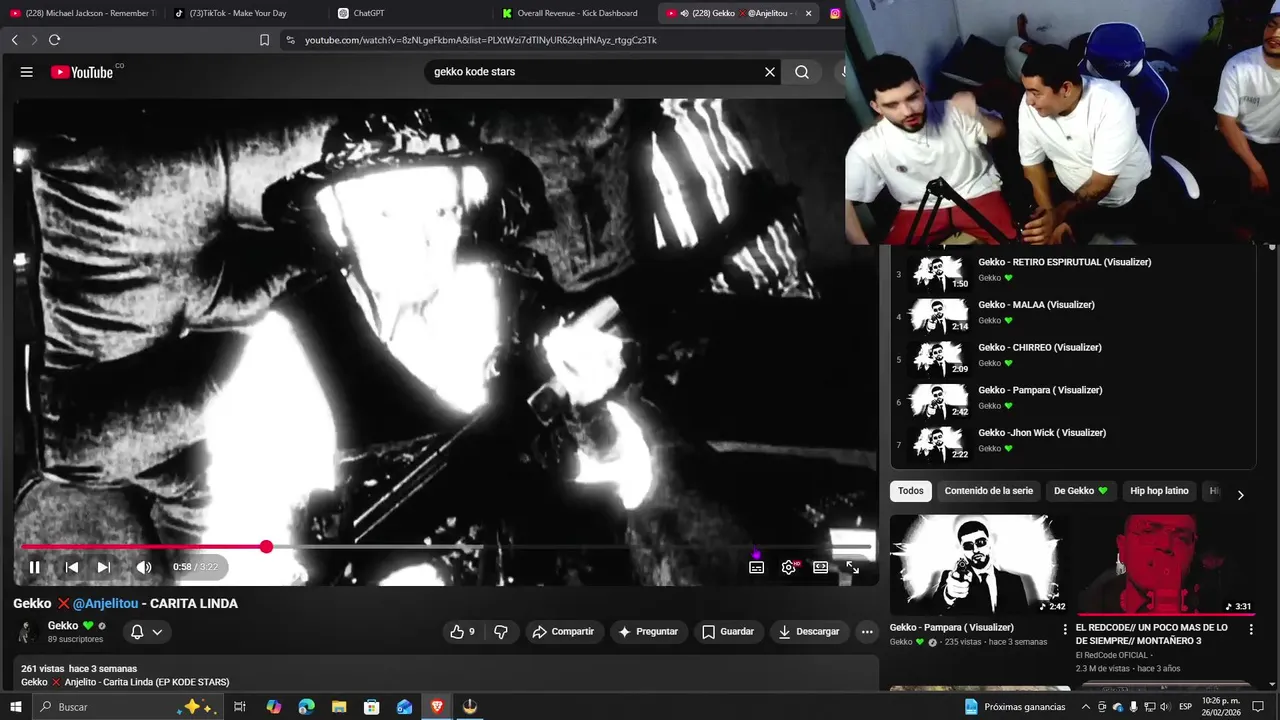Open File Explorer from taskbar

pos(339,707)
